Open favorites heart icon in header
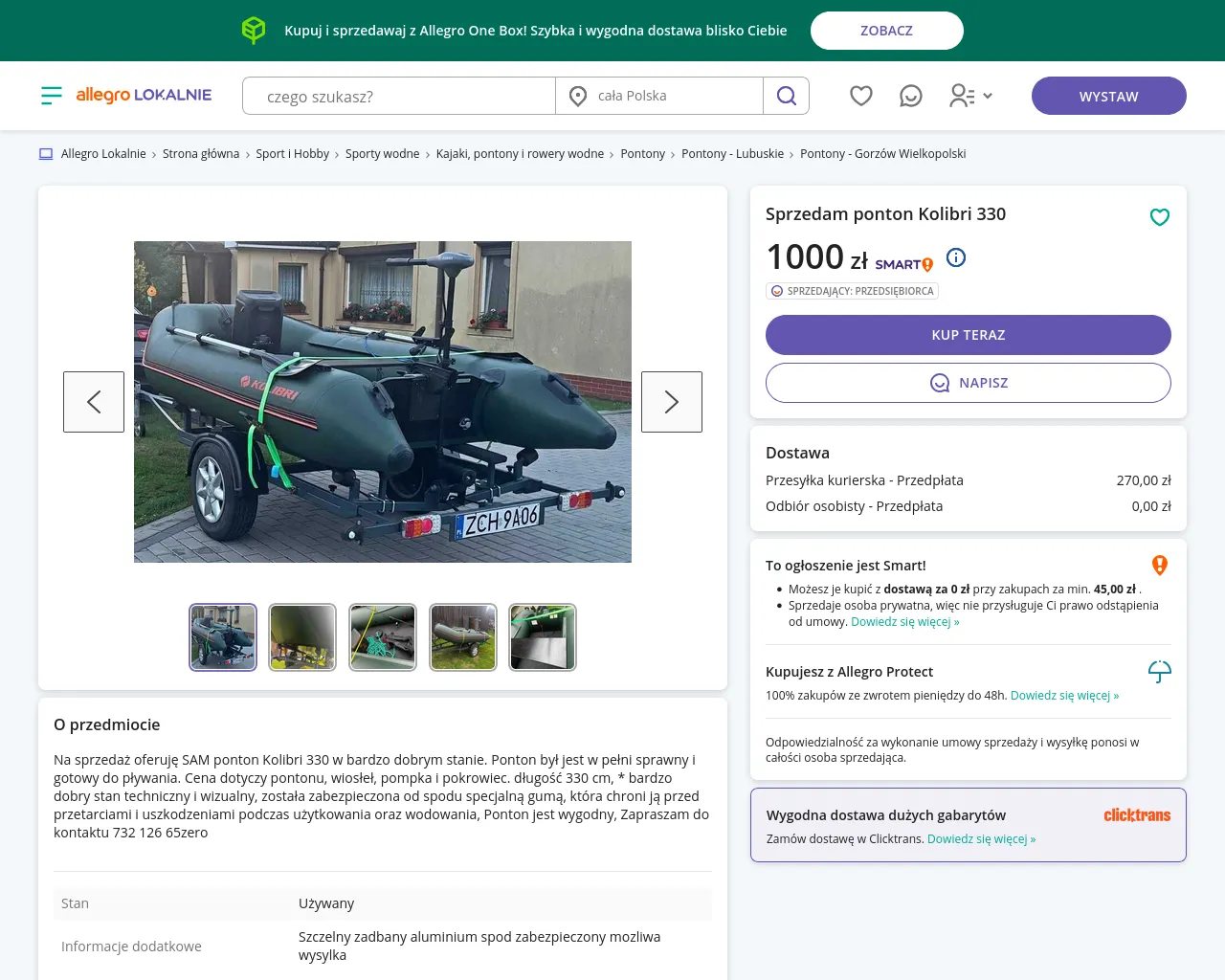This screenshot has width=1225, height=980. pyautogui.click(x=861, y=96)
